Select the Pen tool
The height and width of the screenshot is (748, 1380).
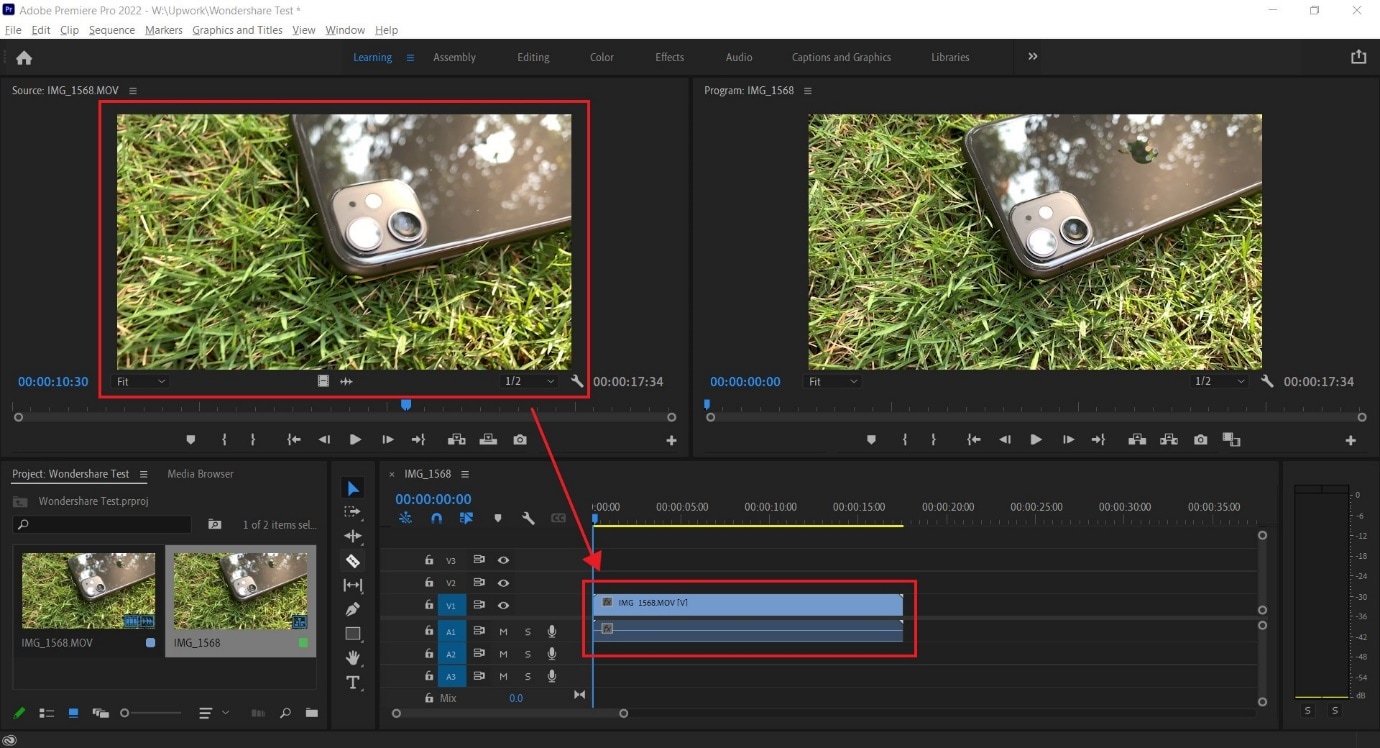tap(353, 609)
